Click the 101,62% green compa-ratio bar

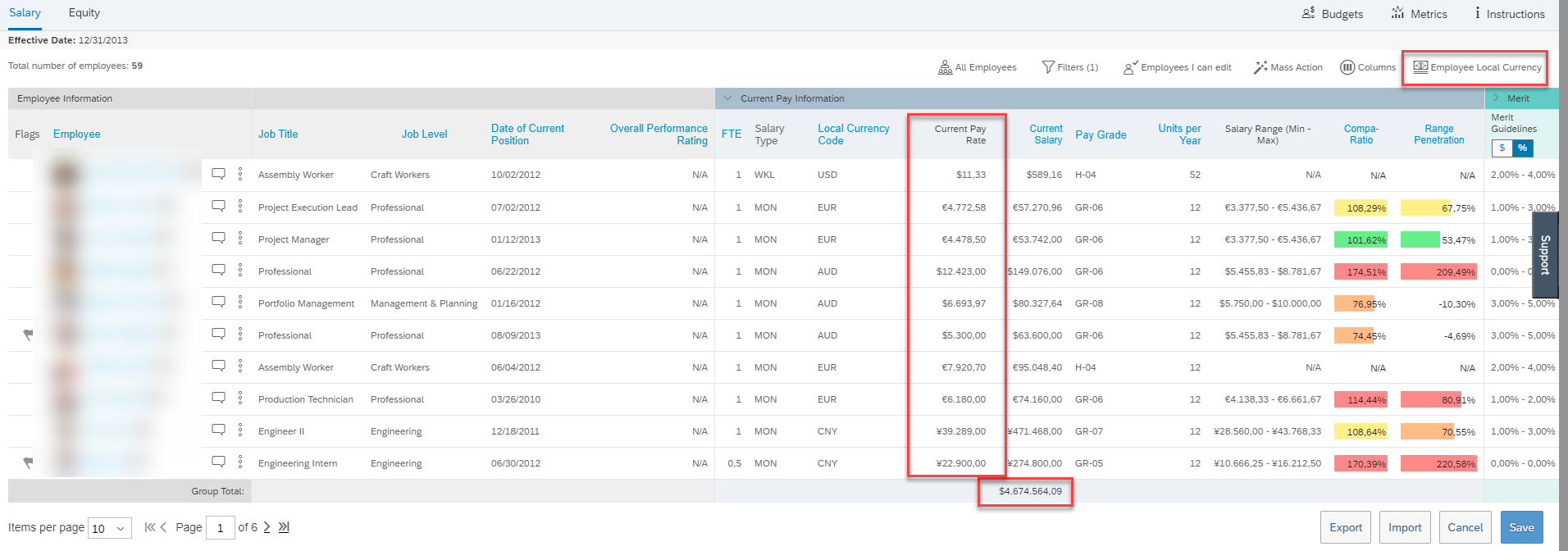point(1361,239)
